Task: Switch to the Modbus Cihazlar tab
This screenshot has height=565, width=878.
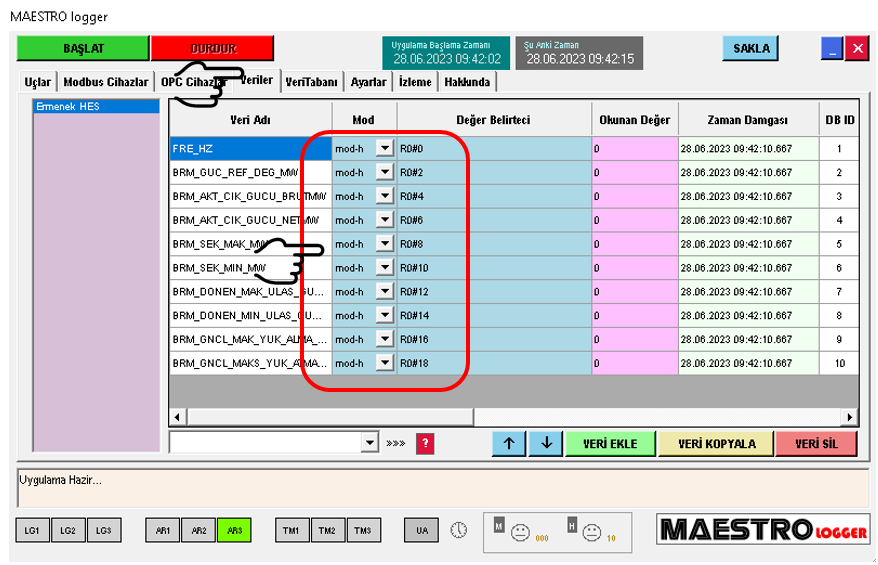Action: (x=106, y=82)
